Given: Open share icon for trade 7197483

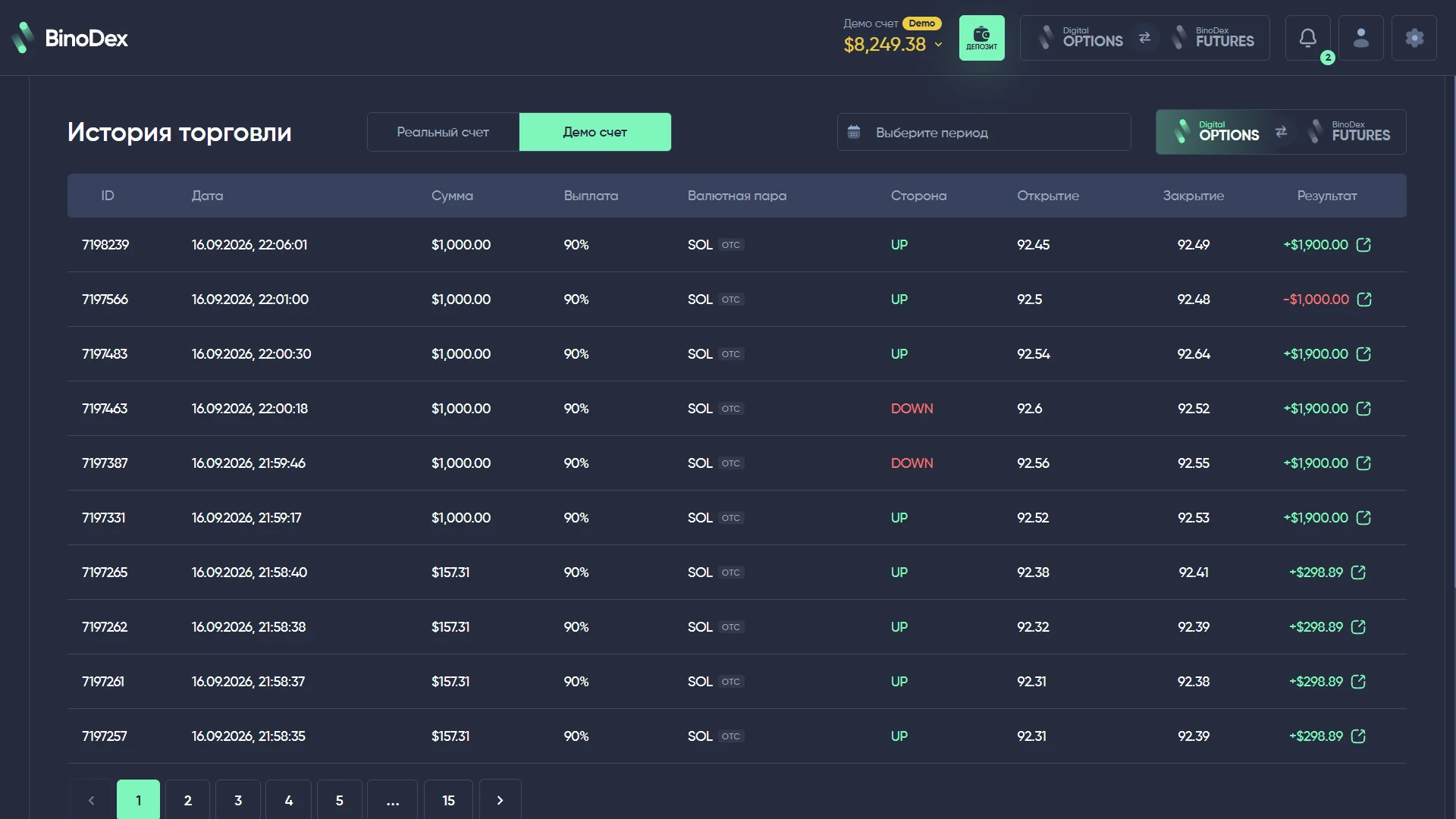Looking at the screenshot, I should pos(1363,354).
